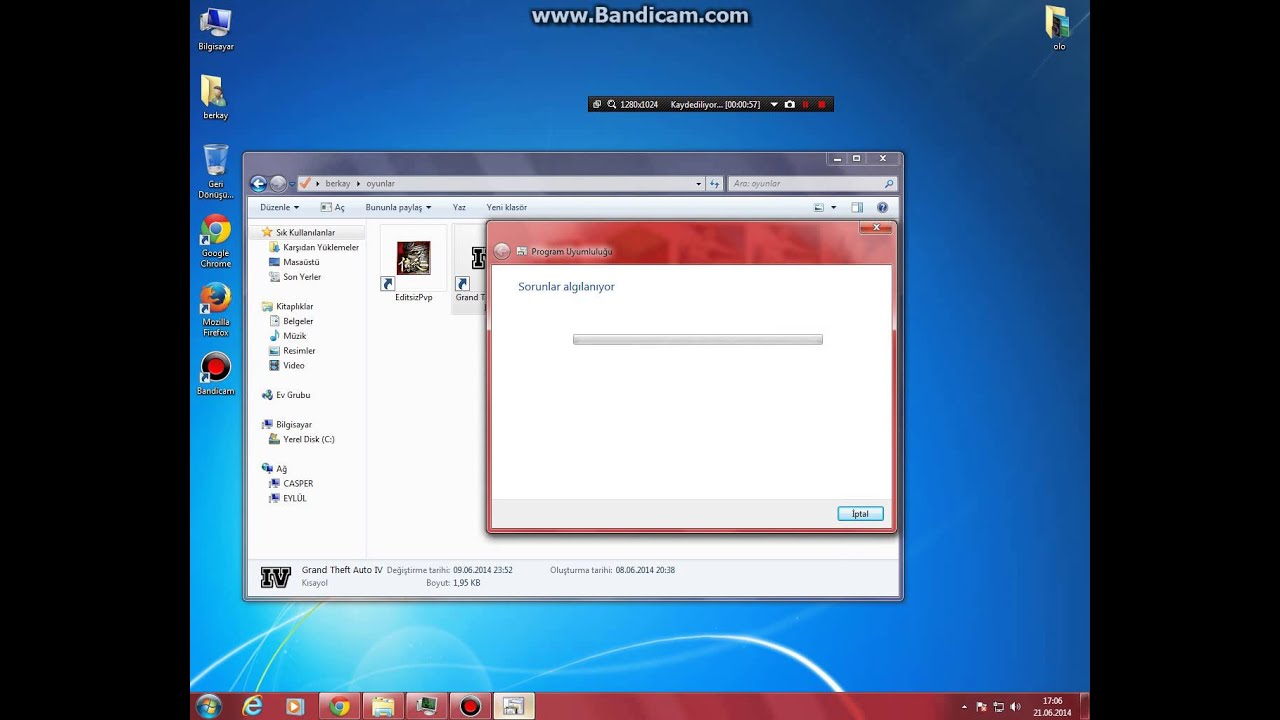Open the Geri Dönüşüm recycle bin

215,172
